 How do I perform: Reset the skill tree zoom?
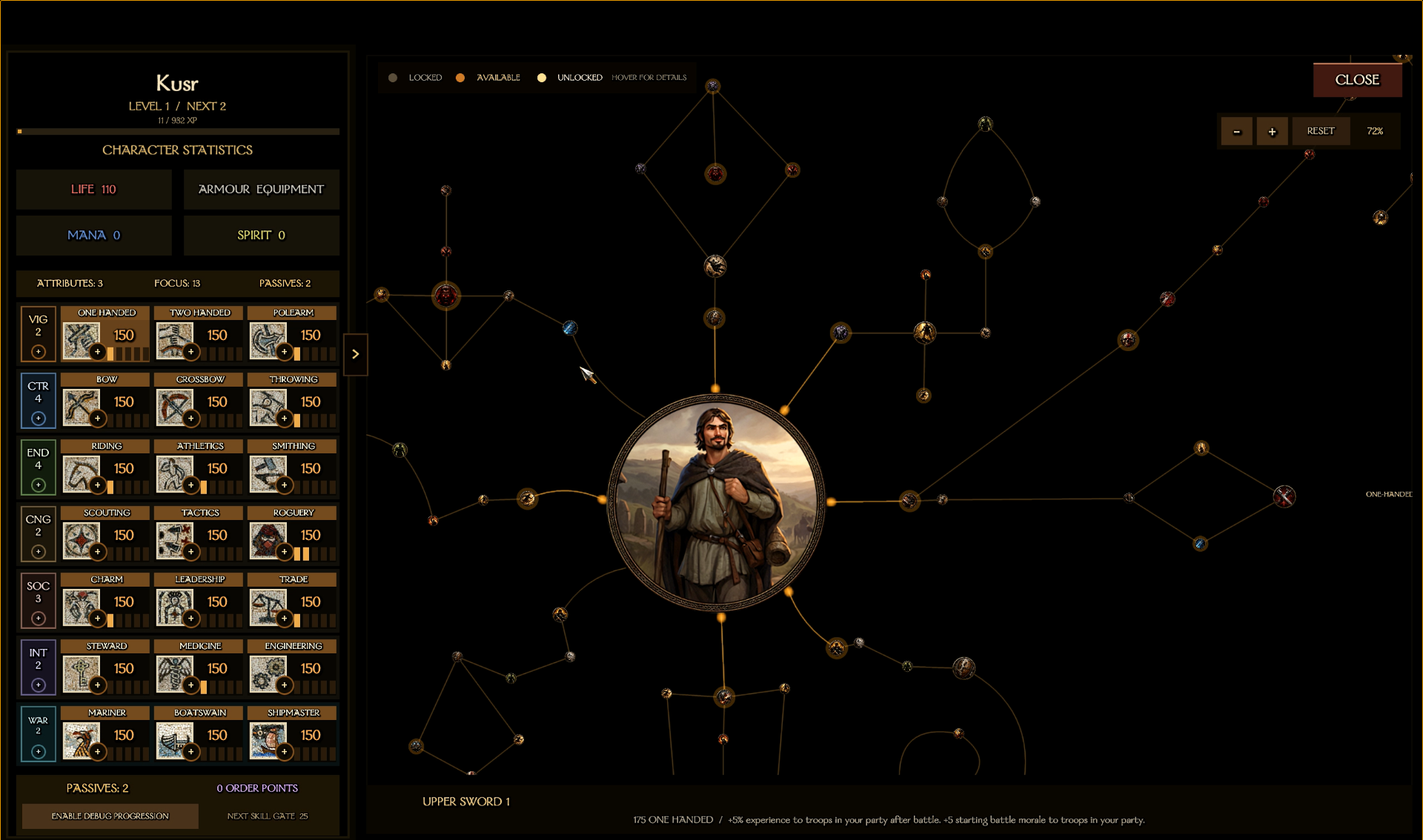tap(1321, 131)
